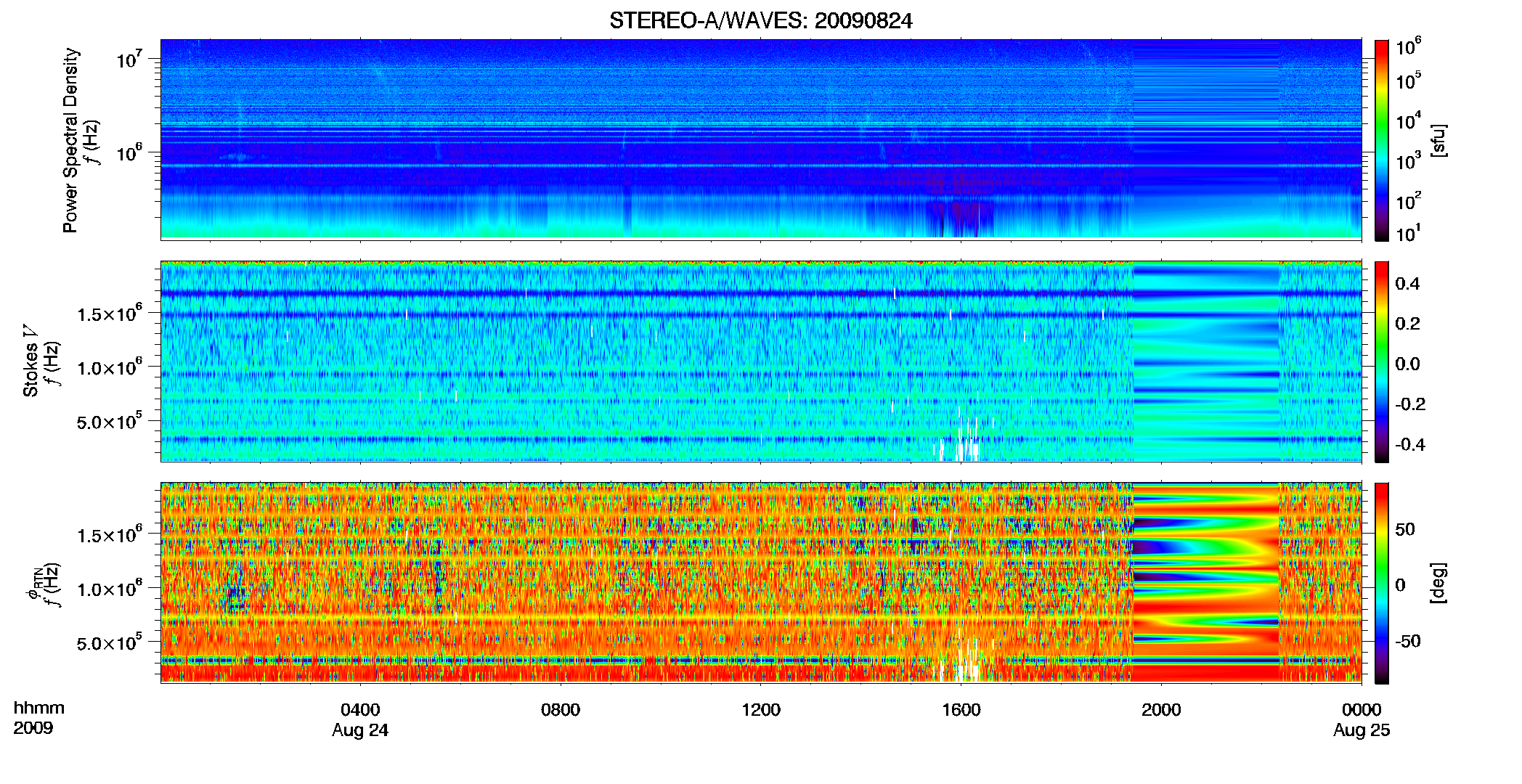Click the 0.0 tick on Stokes colorbar
Viewport: 1522px width, 784px height.
(x=1407, y=364)
